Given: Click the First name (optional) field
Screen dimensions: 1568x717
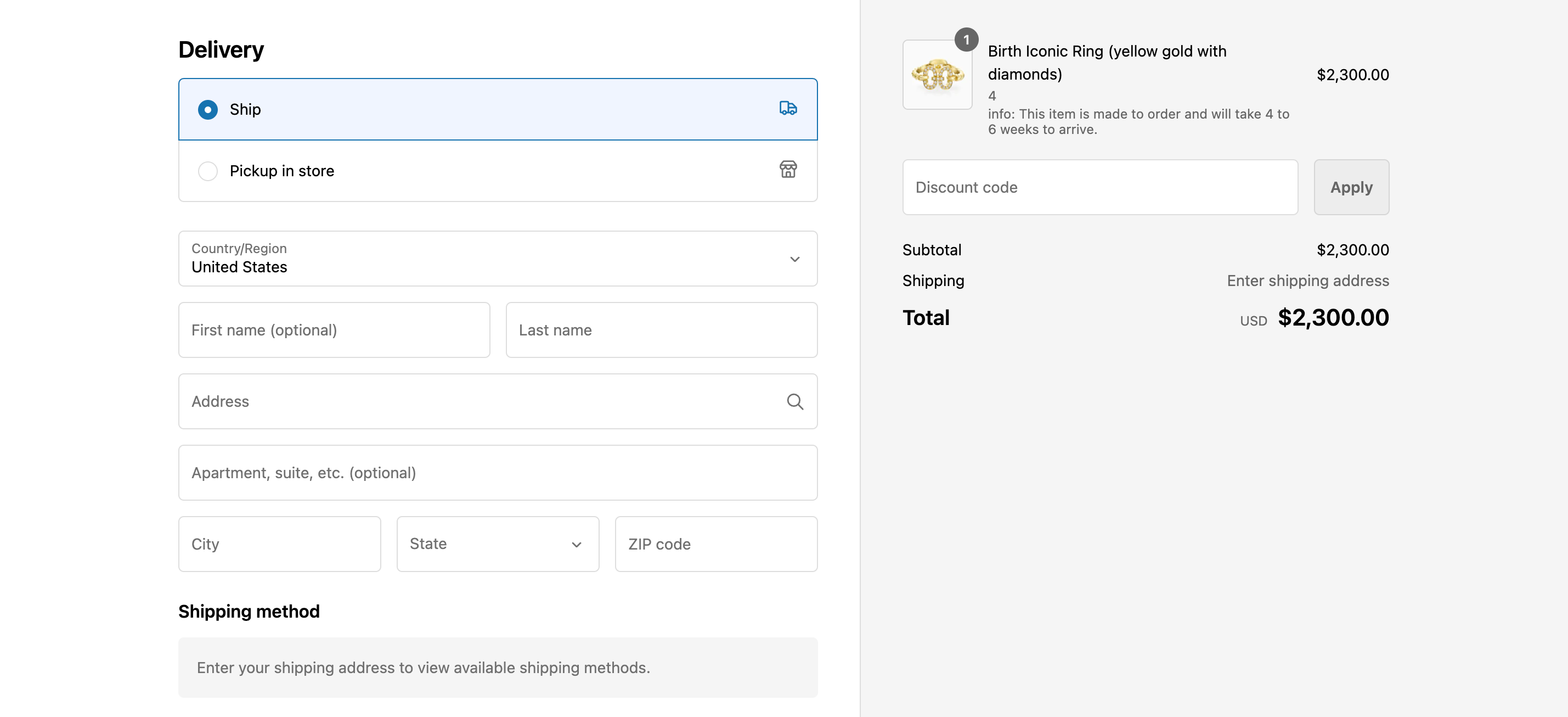Looking at the screenshot, I should tap(334, 330).
